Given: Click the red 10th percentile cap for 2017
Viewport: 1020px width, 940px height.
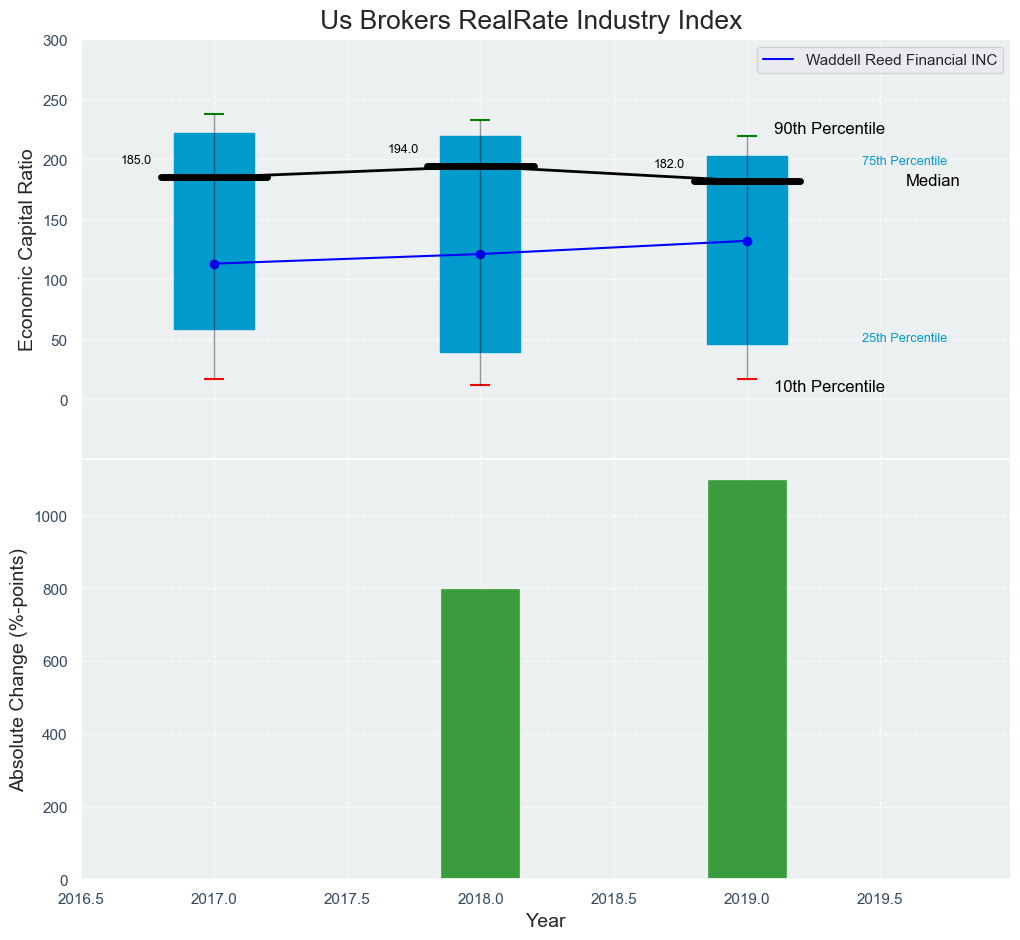Looking at the screenshot, I should 214,379.
